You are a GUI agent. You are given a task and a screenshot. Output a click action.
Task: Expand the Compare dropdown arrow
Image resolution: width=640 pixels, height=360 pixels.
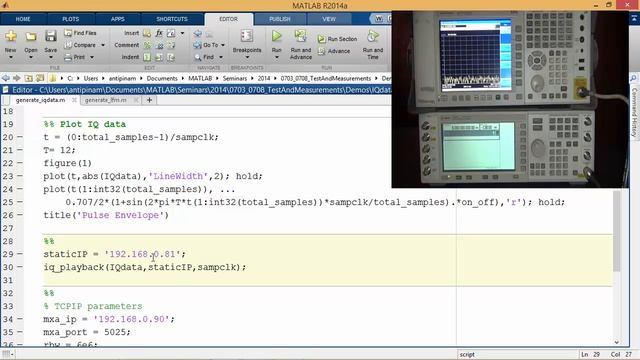pos(103,45)
